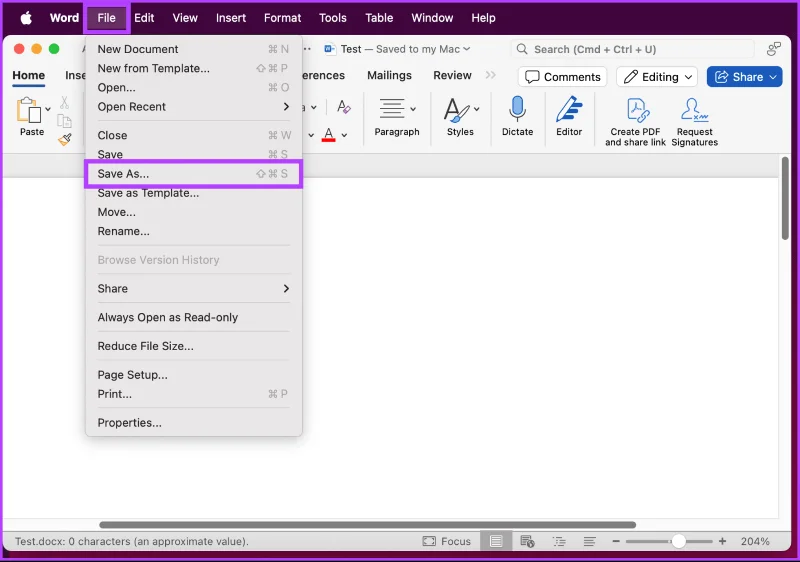
Task: Switch to Draft view icon
Action: tap(590, 541)
